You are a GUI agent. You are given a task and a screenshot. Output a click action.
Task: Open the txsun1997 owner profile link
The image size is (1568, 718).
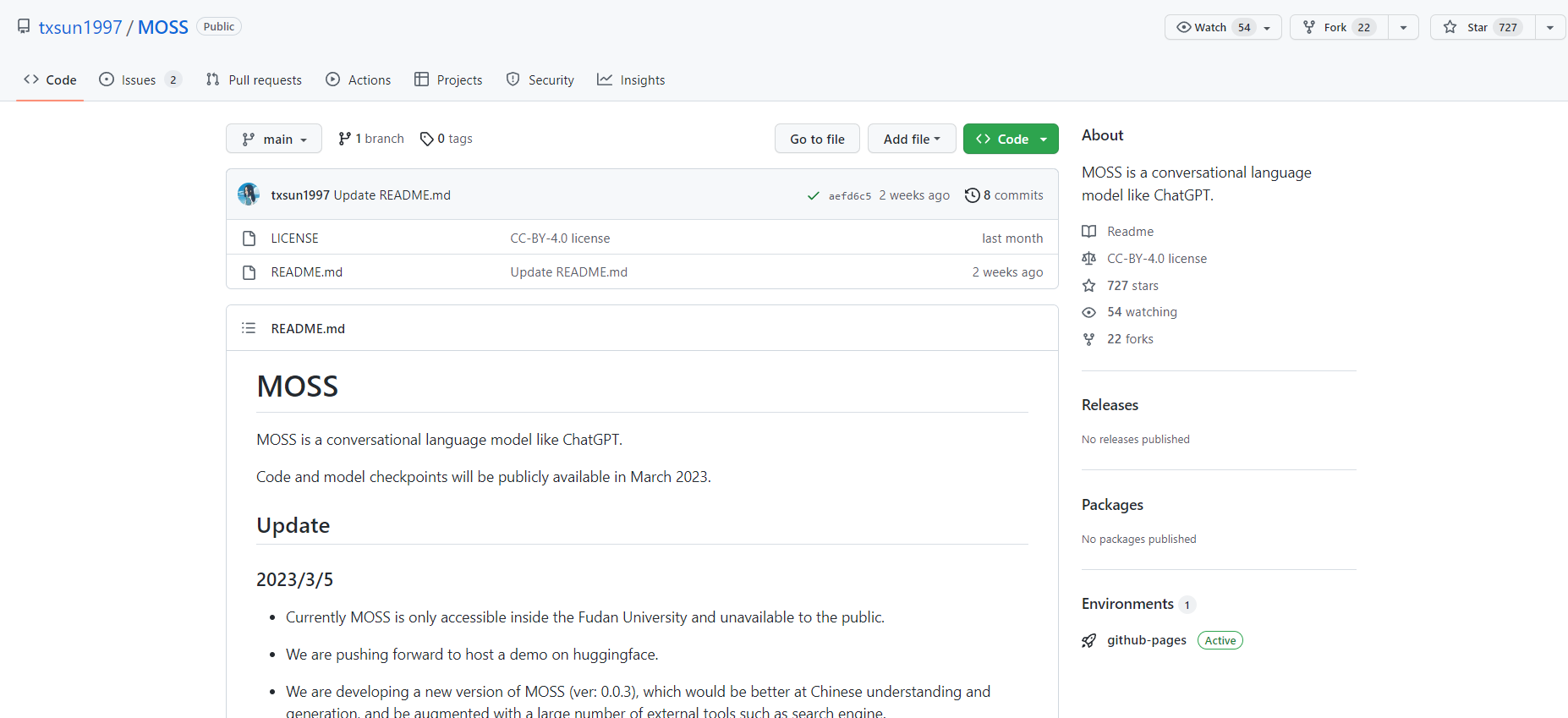click(x=80, y=27)
